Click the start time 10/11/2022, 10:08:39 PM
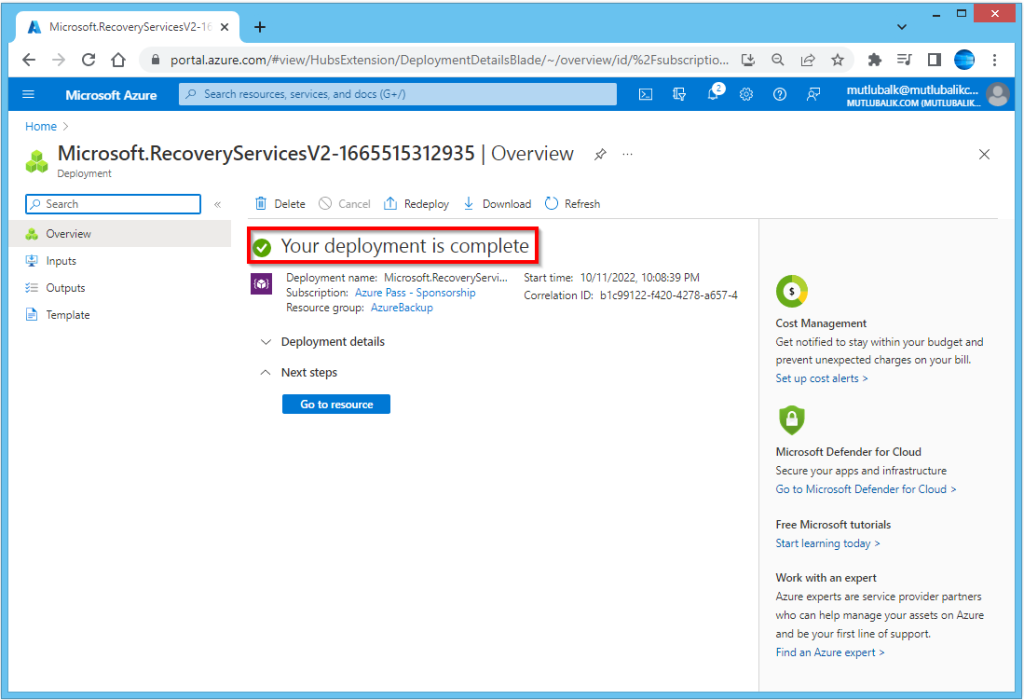Image resolution: width=1024 pixels, height=700 pixels. [639, 278]
